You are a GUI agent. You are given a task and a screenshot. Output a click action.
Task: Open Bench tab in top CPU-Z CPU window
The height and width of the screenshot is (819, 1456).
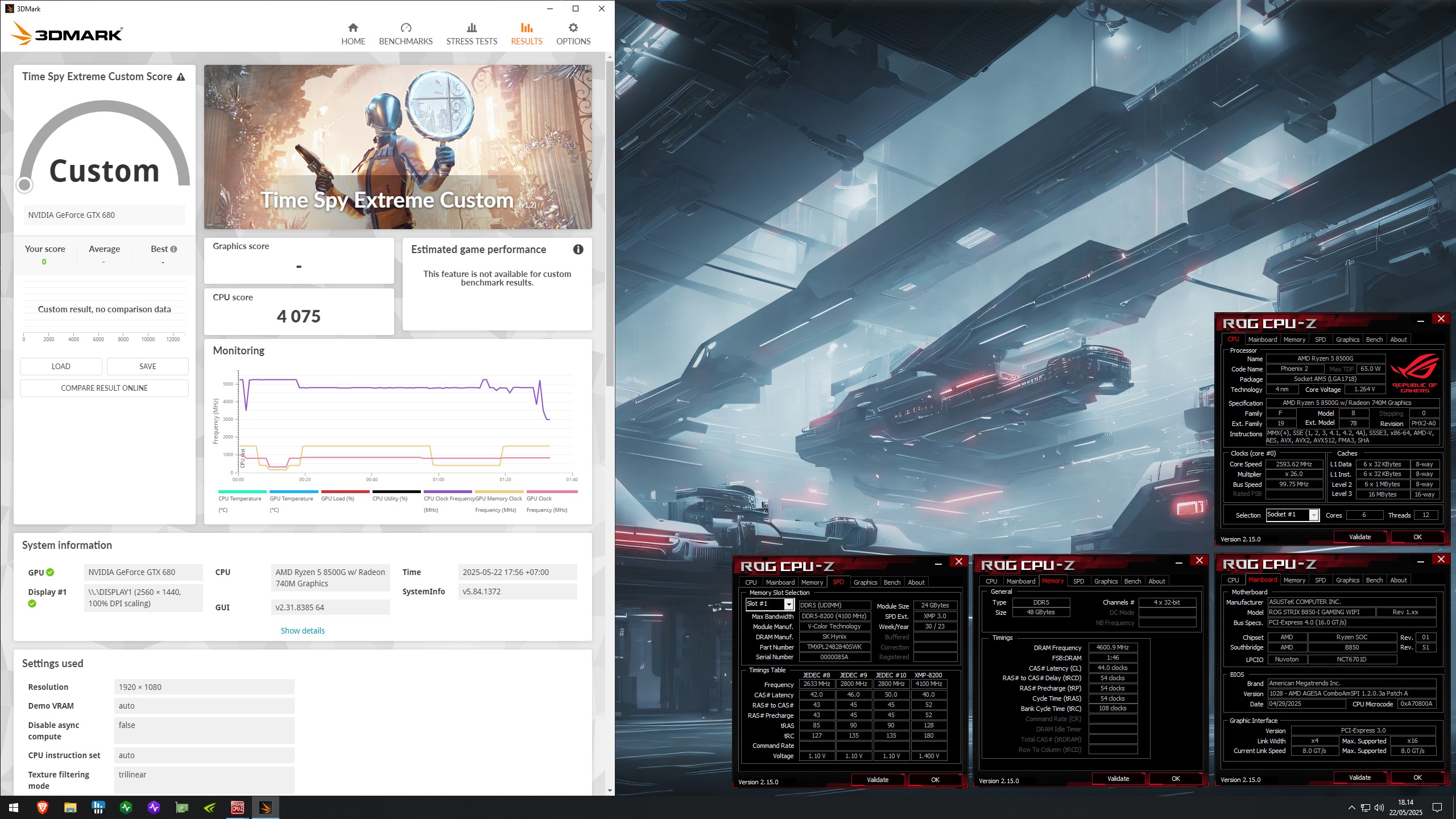1374,340
